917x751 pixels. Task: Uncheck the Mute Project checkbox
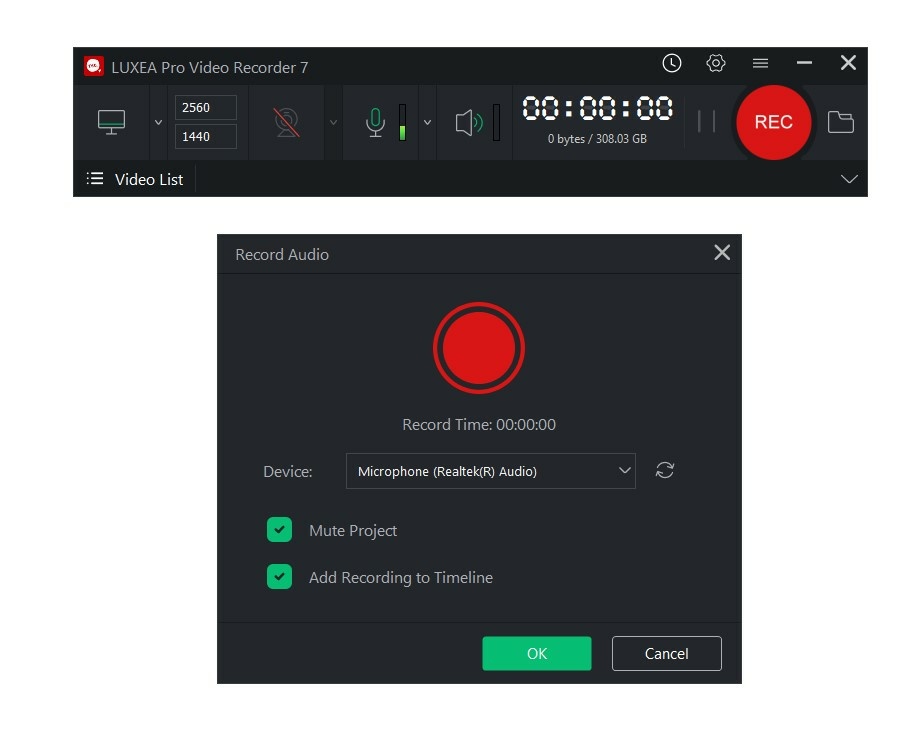pyautogui.click(x=280, y=530)
